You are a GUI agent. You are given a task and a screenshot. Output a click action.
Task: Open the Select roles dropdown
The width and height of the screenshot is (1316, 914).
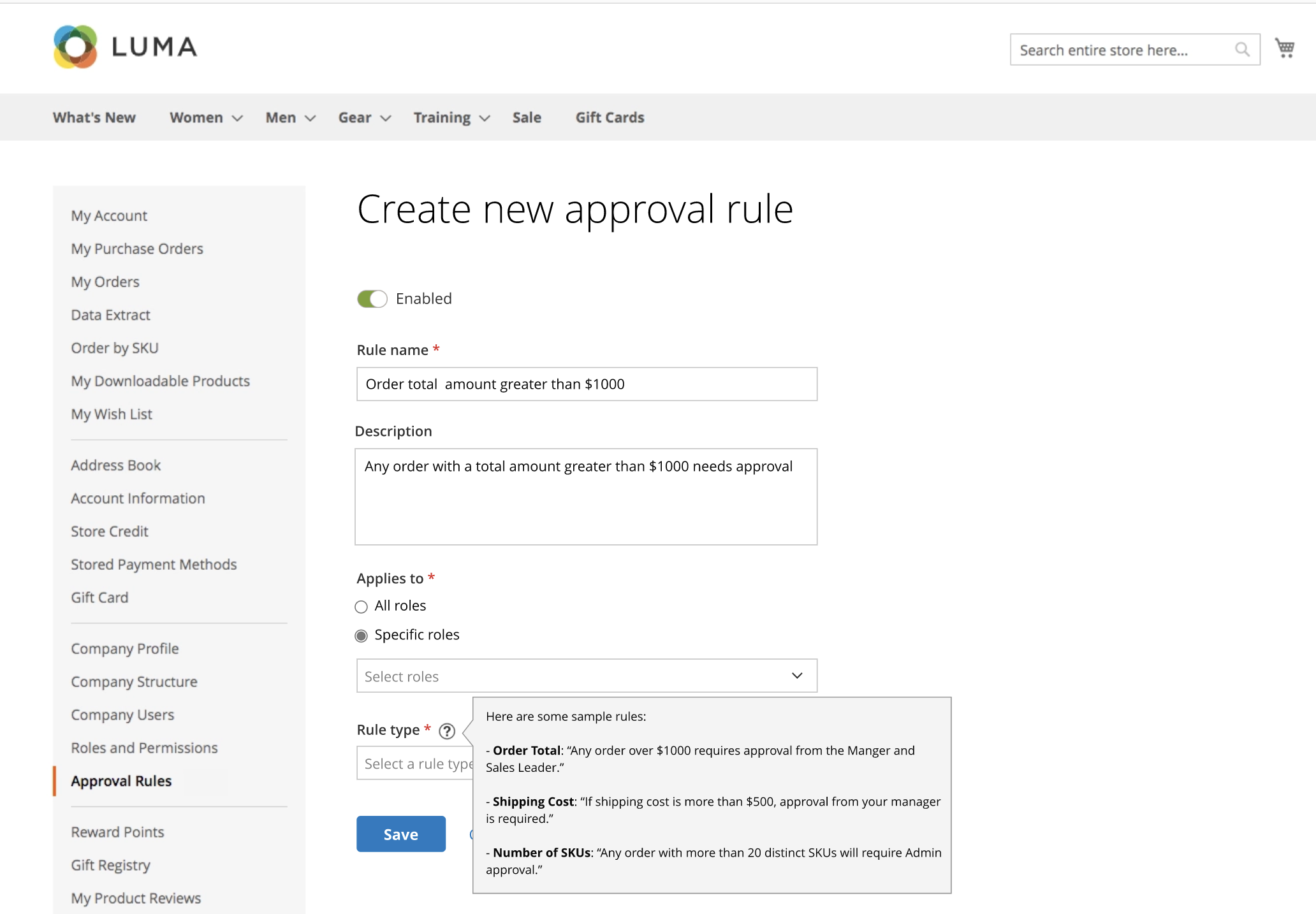(x=587, y=676)
